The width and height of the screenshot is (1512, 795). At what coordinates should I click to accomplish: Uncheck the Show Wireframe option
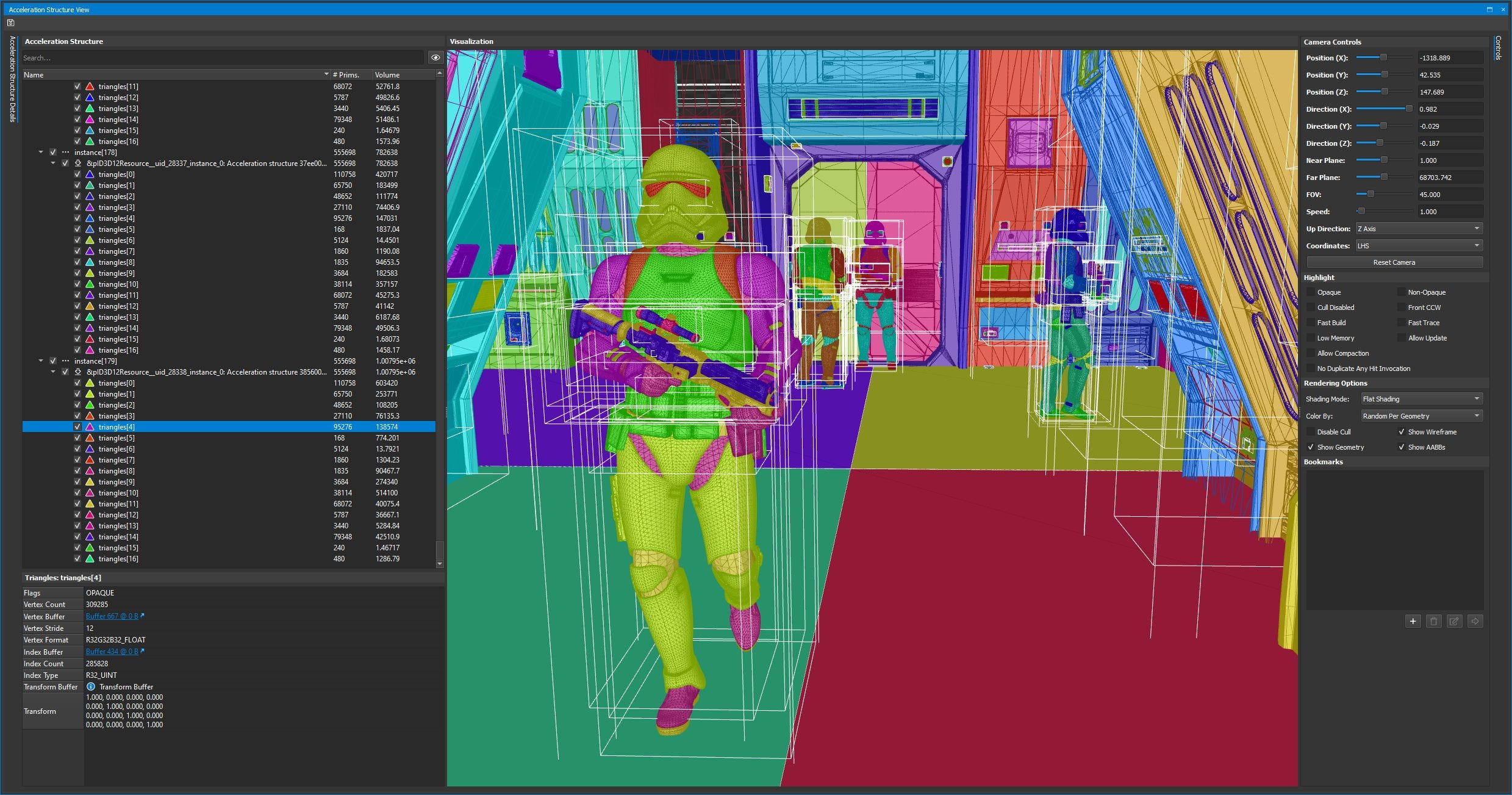(1402, 432)
